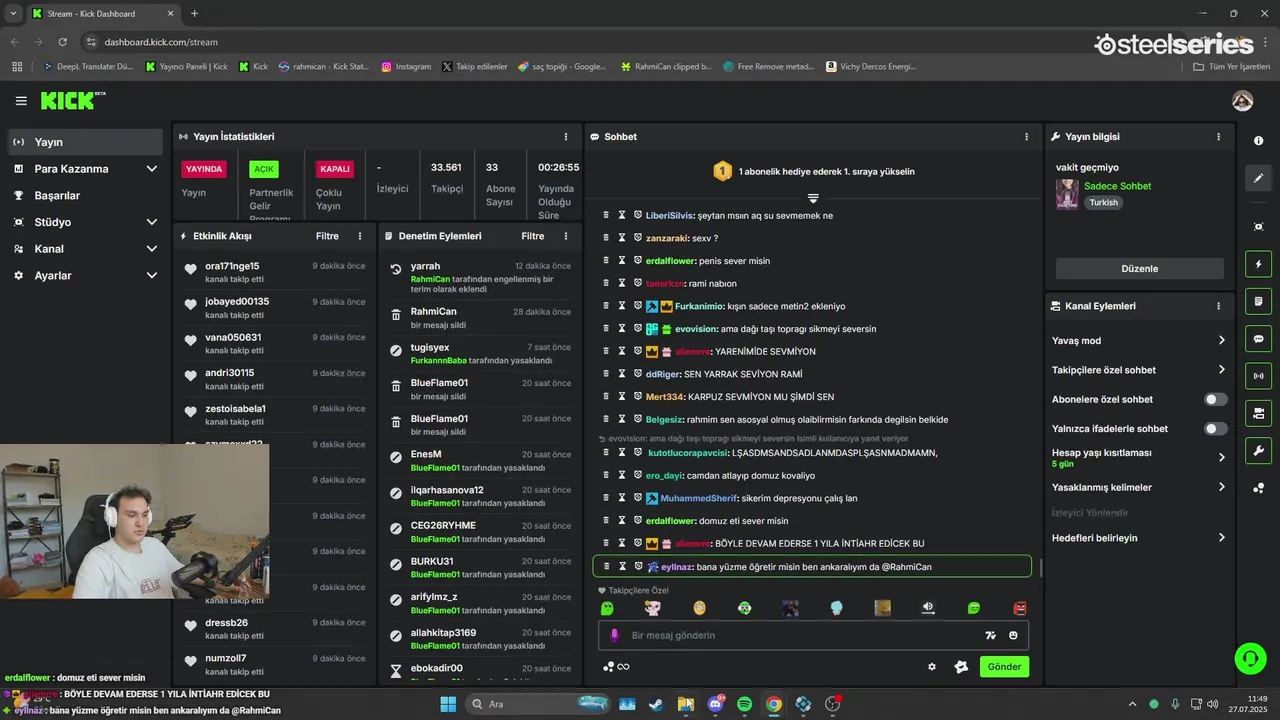The width and height of the screenshot is (1280, 720).
Task: Click the 7TV icon in the message box
Action: [x=990, y=635]
